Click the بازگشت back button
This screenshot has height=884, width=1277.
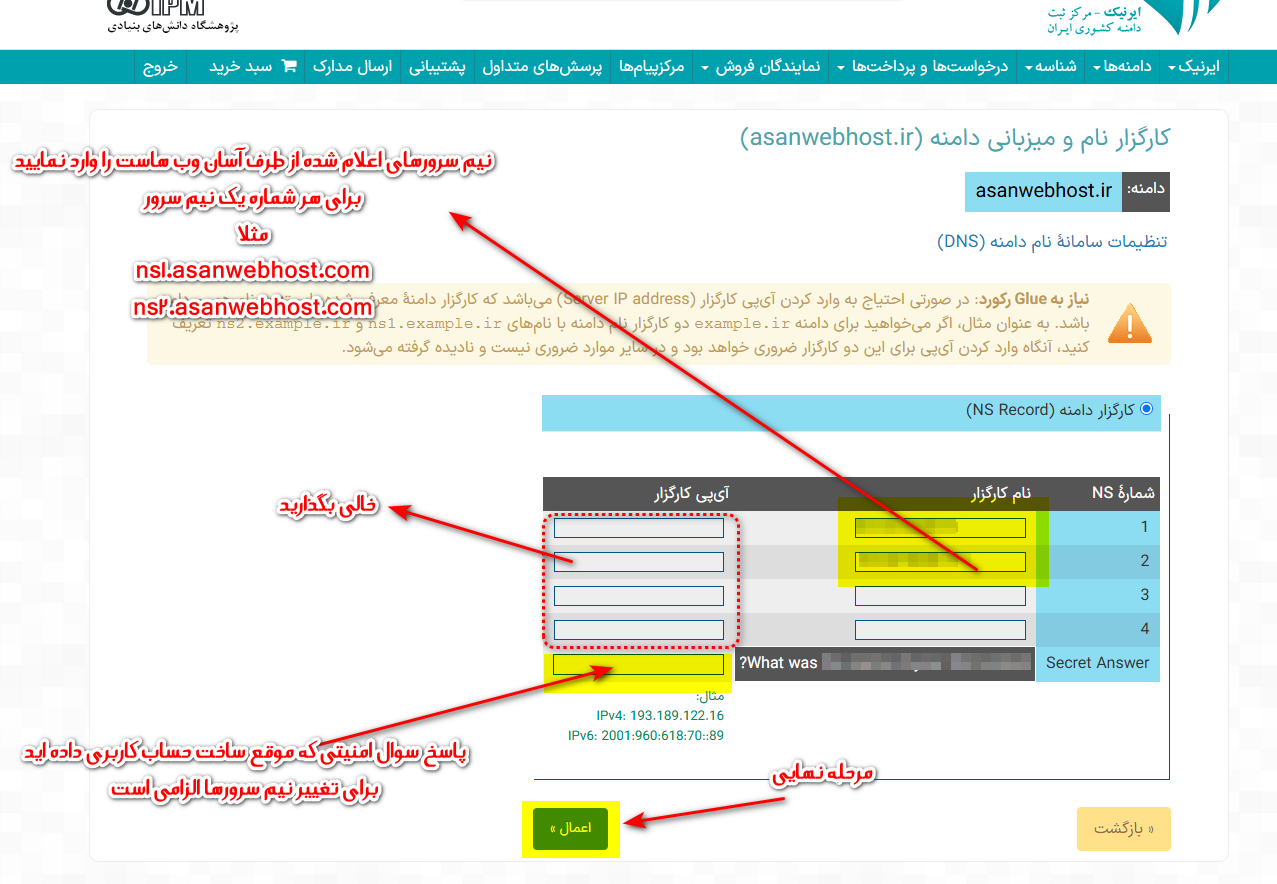pyautogui.click(x=1122, y=829)
